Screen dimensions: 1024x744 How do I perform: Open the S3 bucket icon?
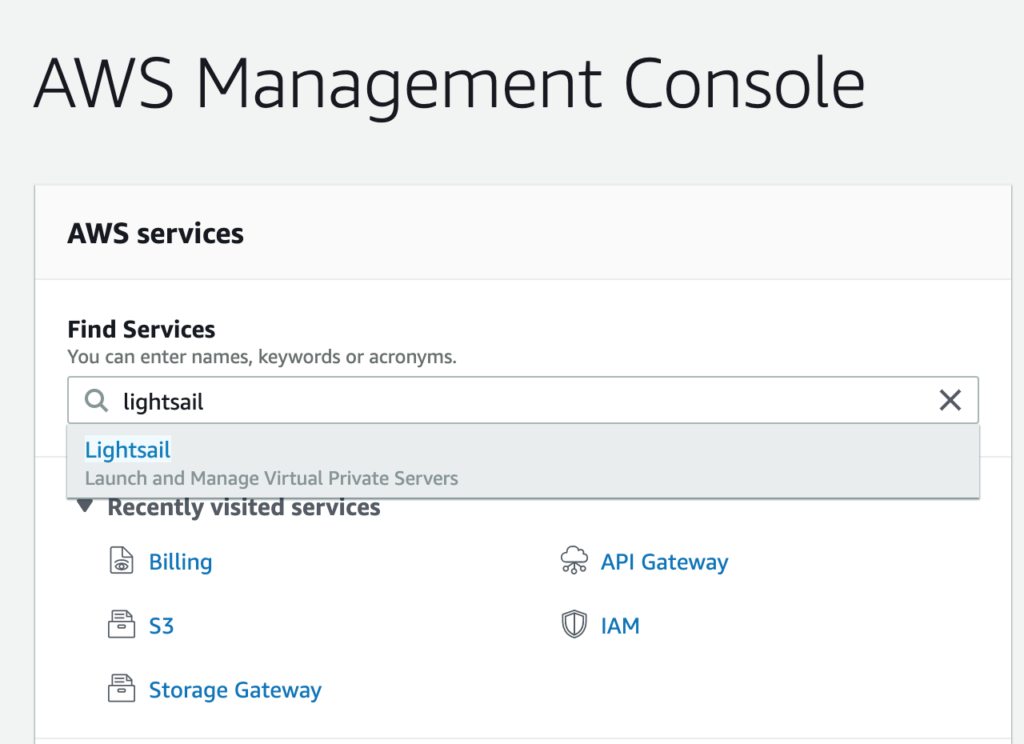point(121,624)
